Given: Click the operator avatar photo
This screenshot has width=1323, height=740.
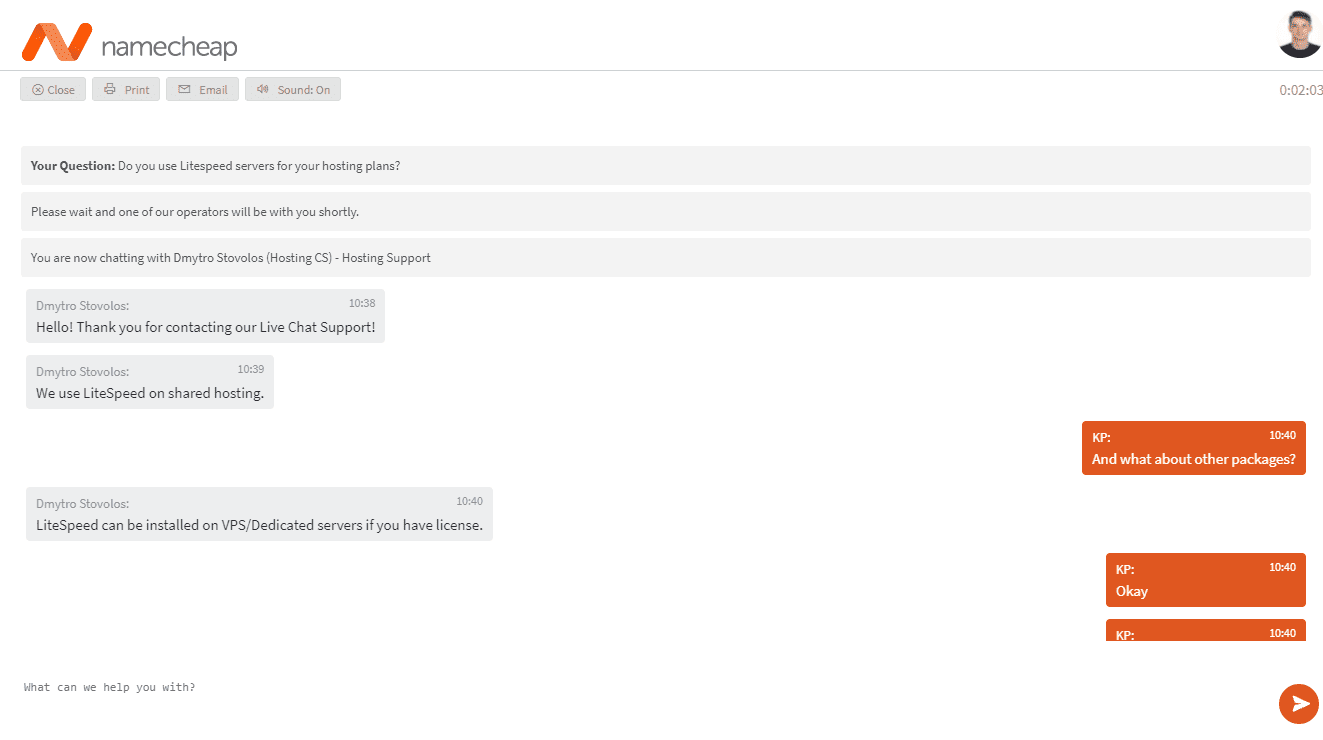Looking at the screenshot, I should (1300, 34).
